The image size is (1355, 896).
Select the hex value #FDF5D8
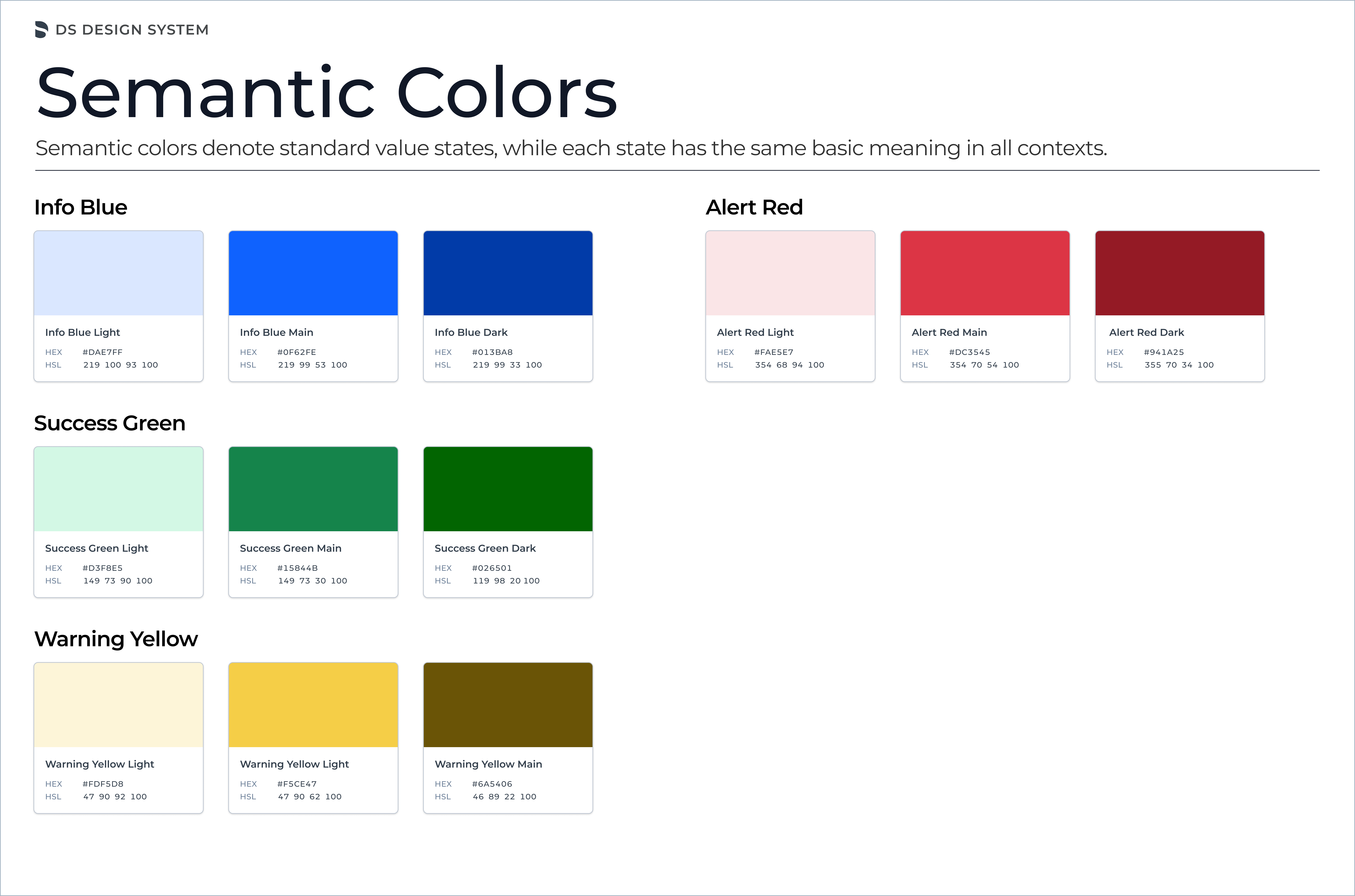click(x=103, y=784)
